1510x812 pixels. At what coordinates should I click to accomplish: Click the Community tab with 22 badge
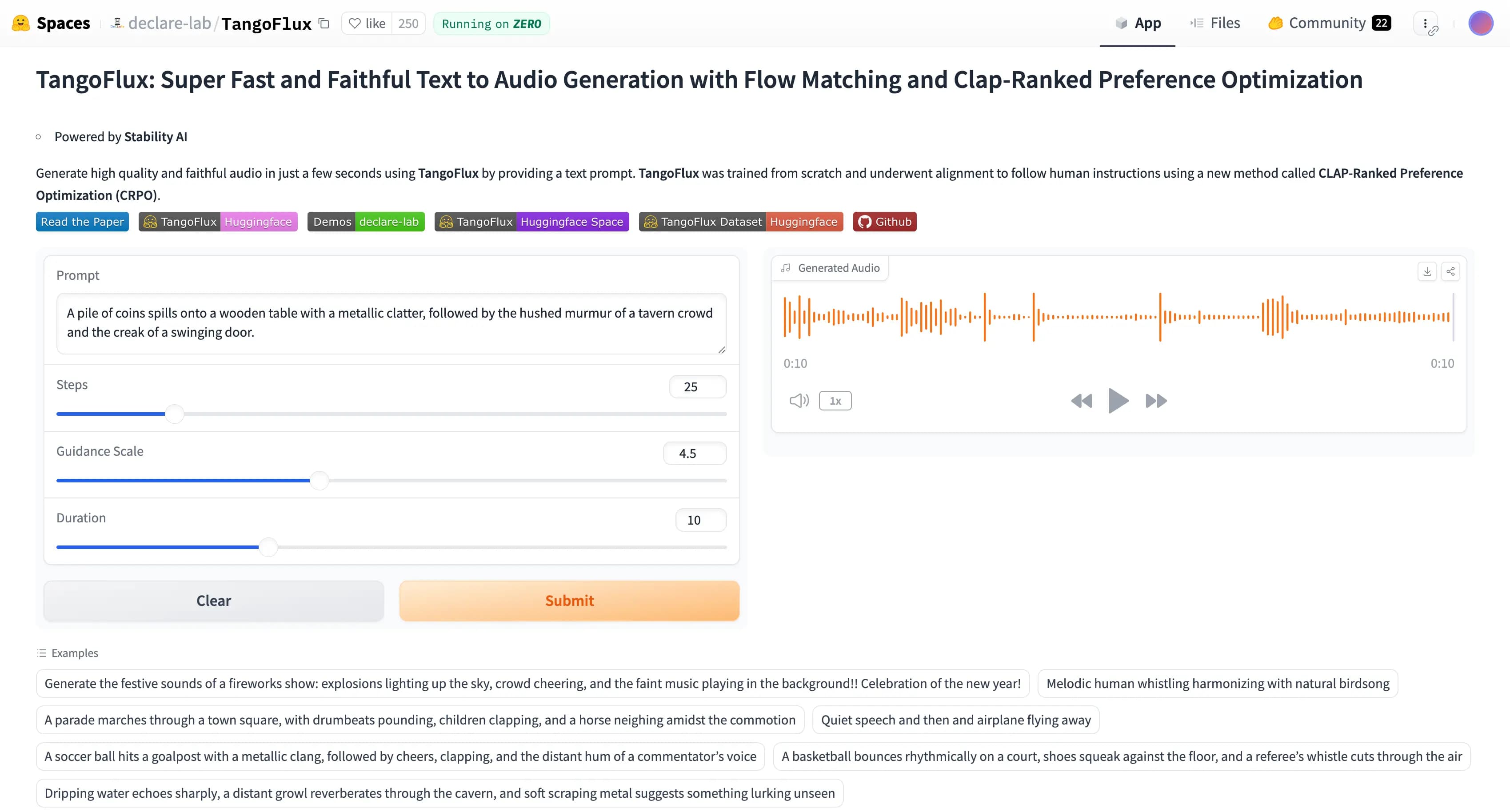tap(1328, 22)
